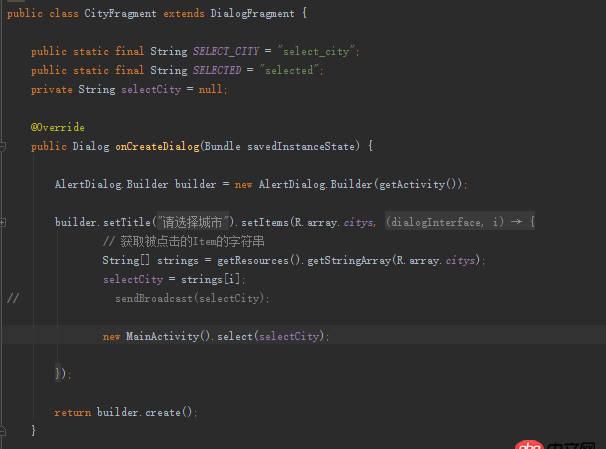This screenshot has width=606, height=449.
Task: Expand the fold marker beside builder.setTitle line
Action: (2, 222)
